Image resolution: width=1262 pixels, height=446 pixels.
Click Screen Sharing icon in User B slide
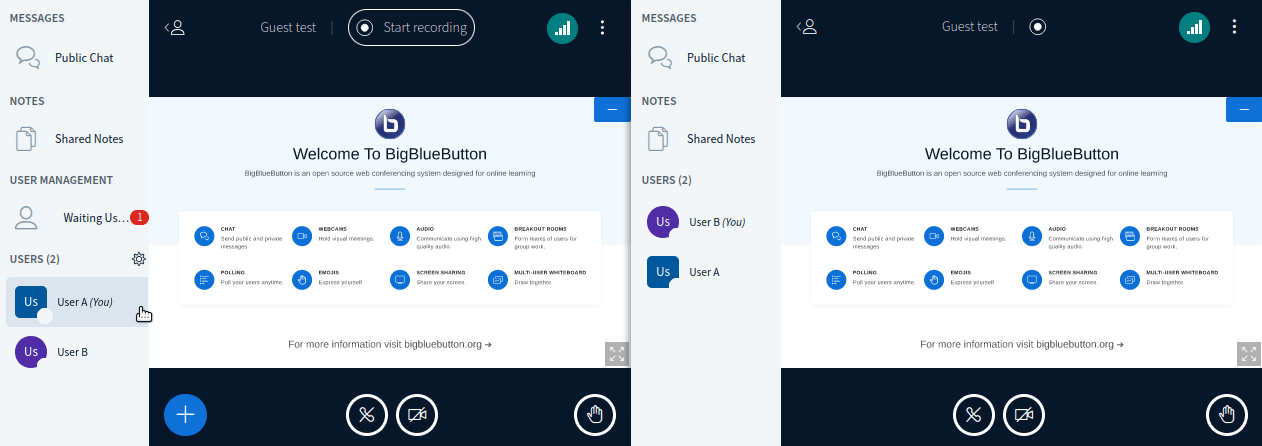coord(1031,279)
